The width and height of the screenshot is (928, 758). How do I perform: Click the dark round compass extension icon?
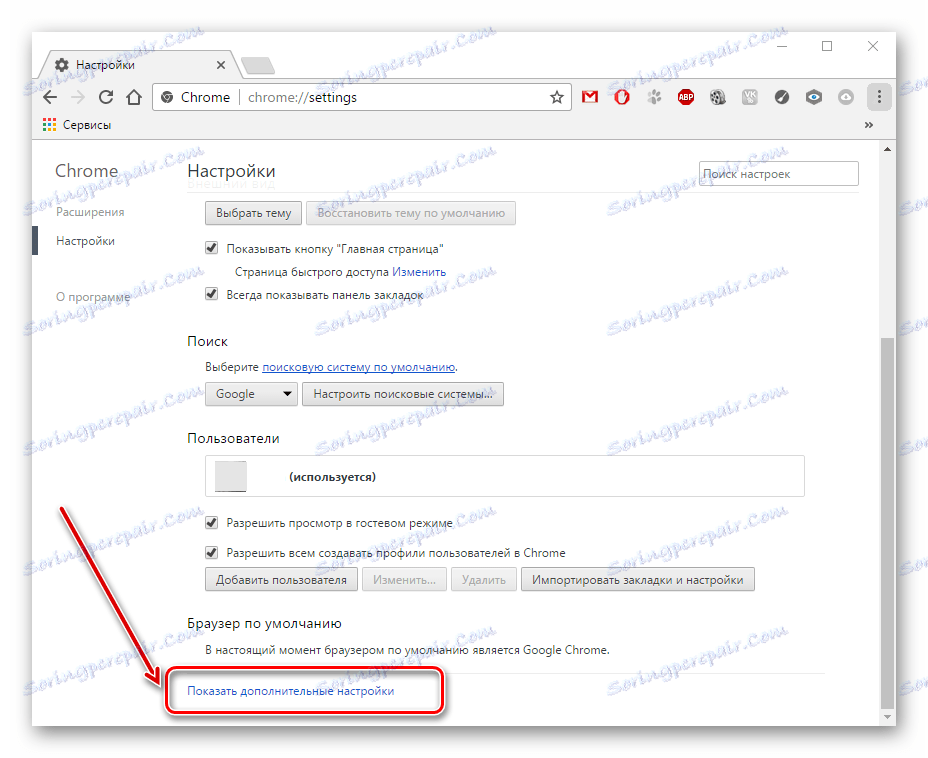782,97
